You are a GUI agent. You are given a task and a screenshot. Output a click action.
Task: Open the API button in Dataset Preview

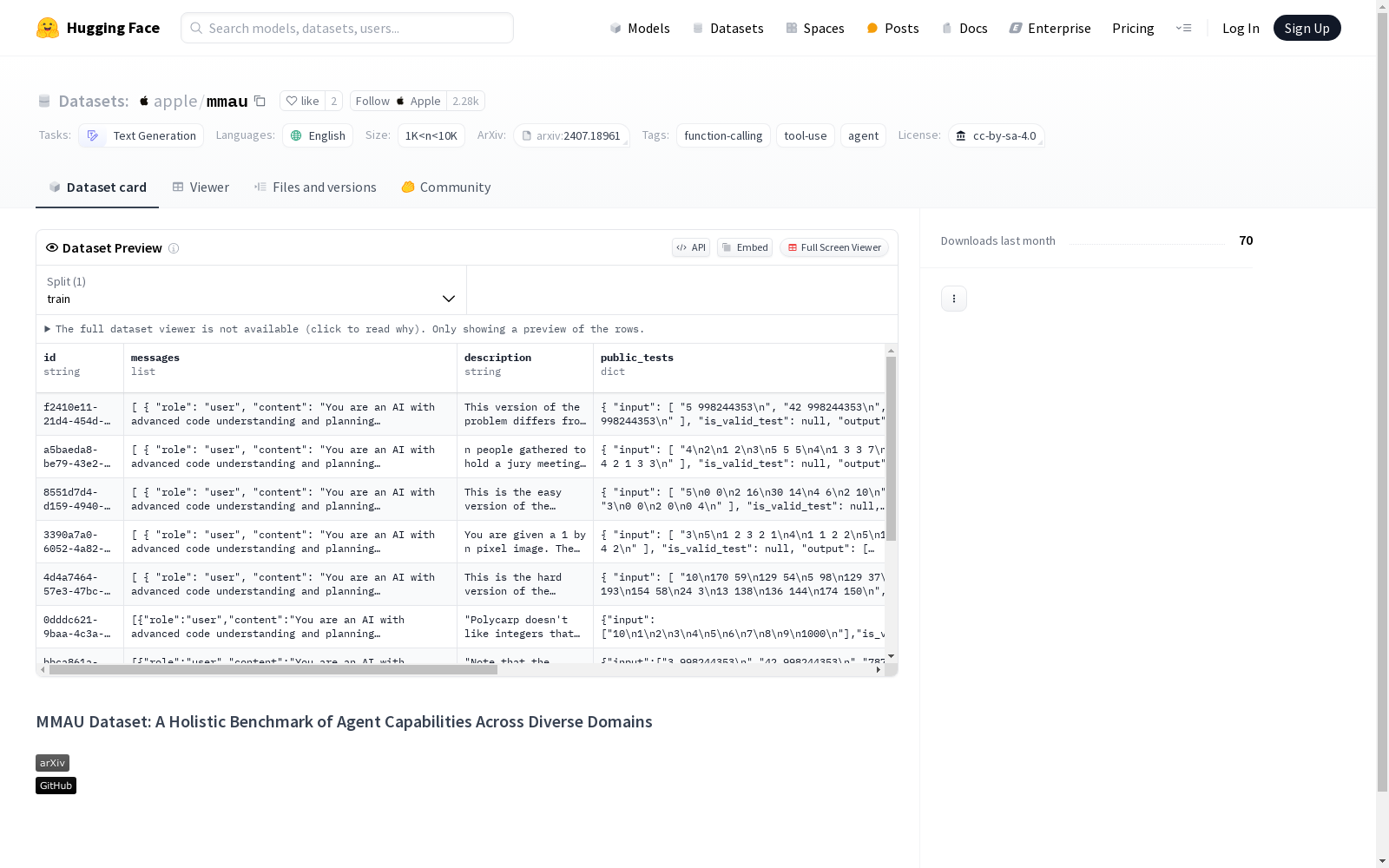pos(691,247)
